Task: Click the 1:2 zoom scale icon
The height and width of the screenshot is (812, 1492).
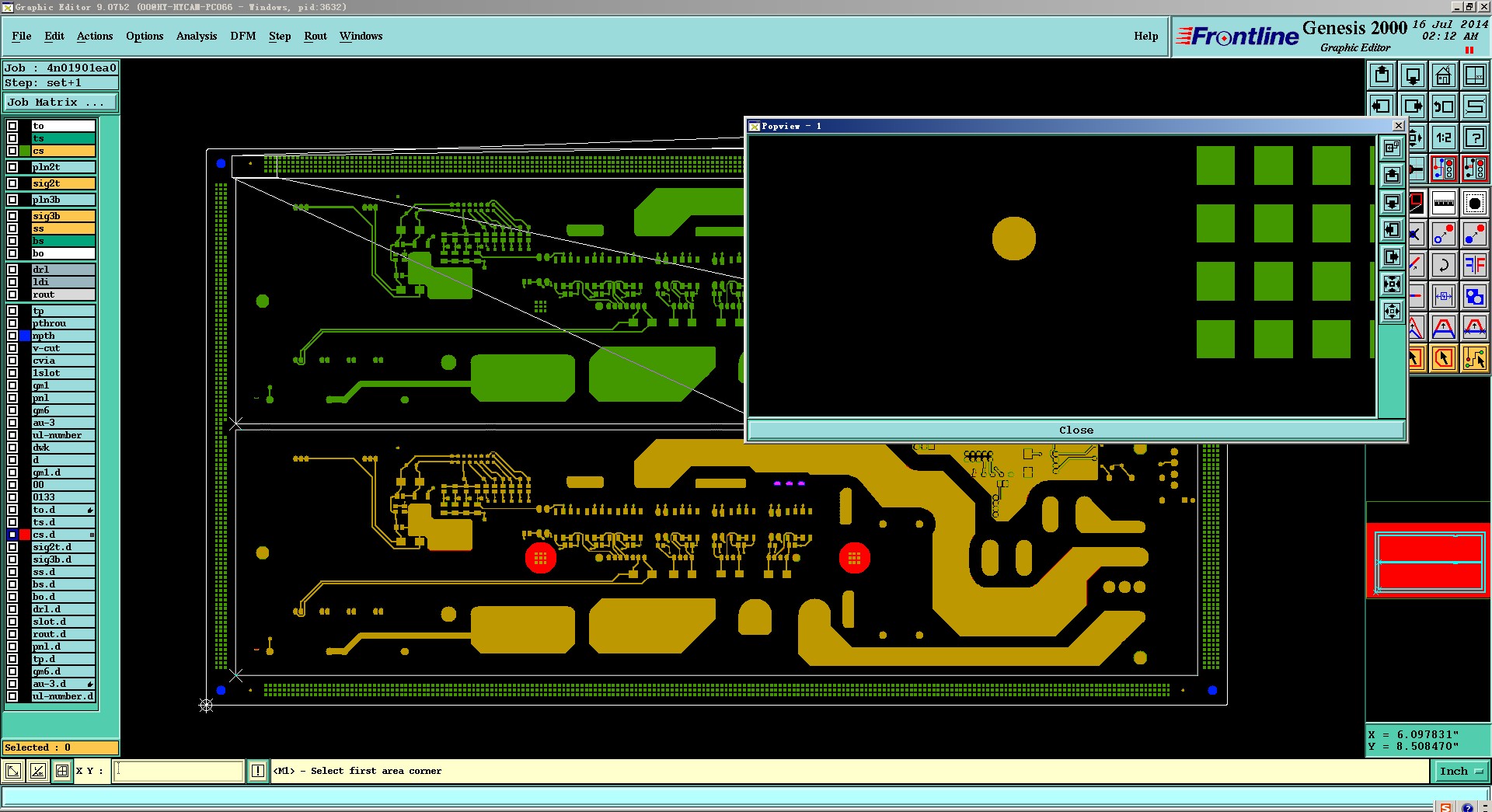Action: pyautogui.click(x=1444, y=138)
